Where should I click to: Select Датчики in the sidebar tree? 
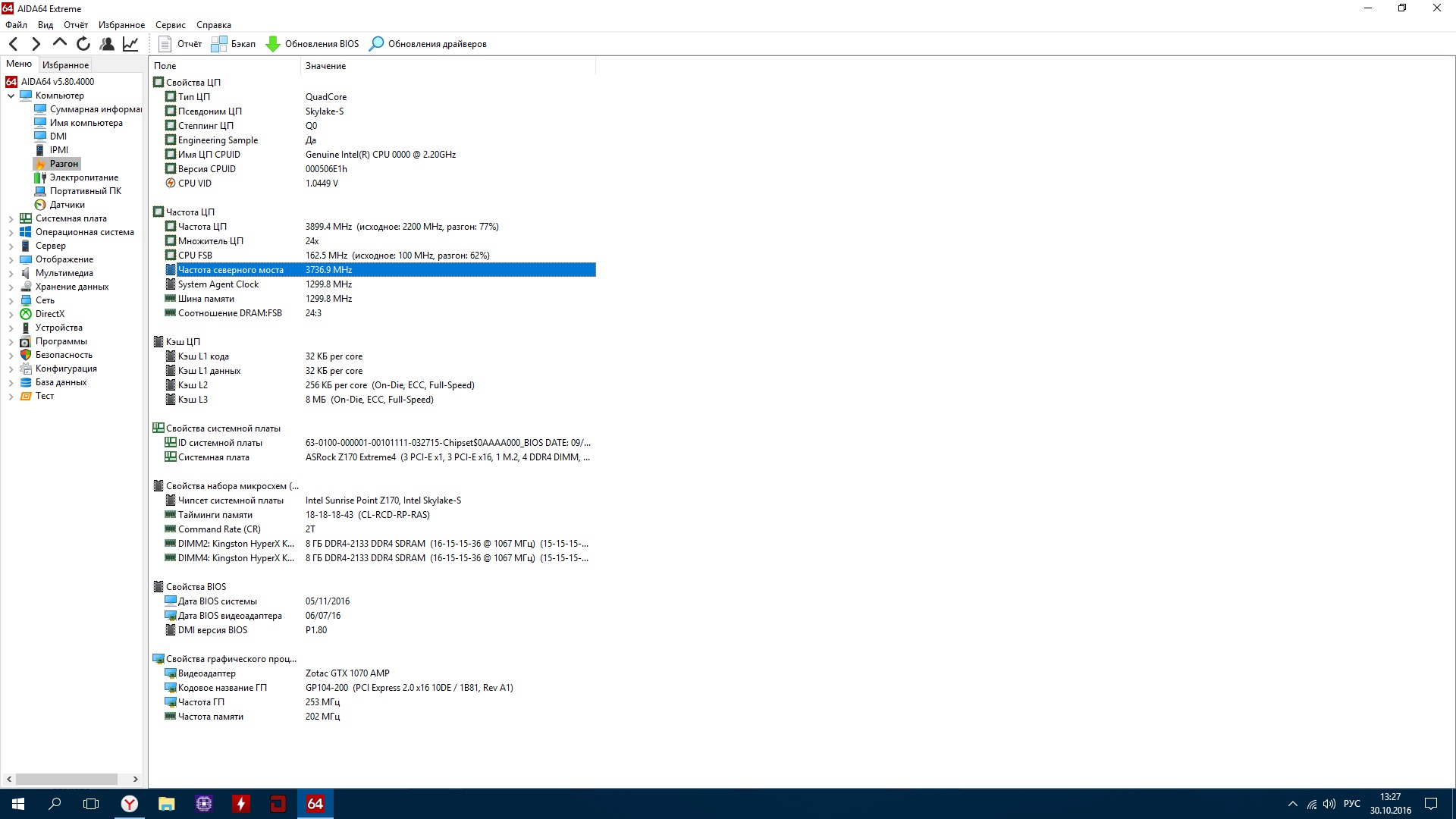point(67,205)
